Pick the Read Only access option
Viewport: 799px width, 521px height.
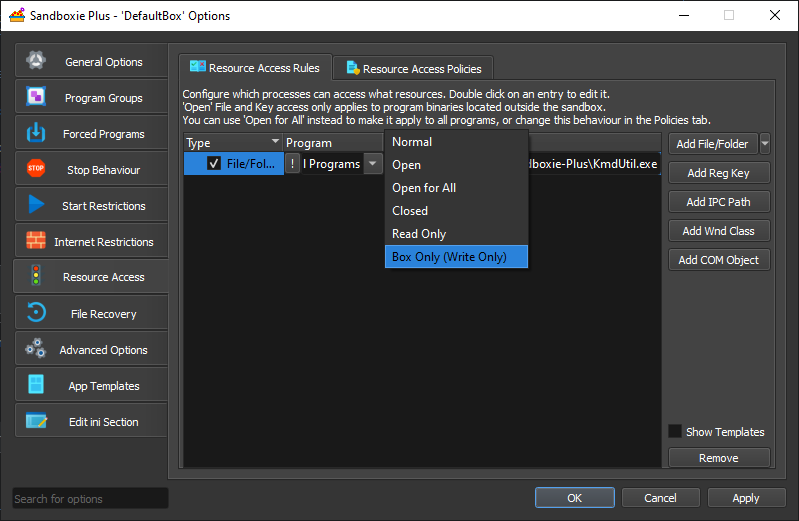[456, 233]
